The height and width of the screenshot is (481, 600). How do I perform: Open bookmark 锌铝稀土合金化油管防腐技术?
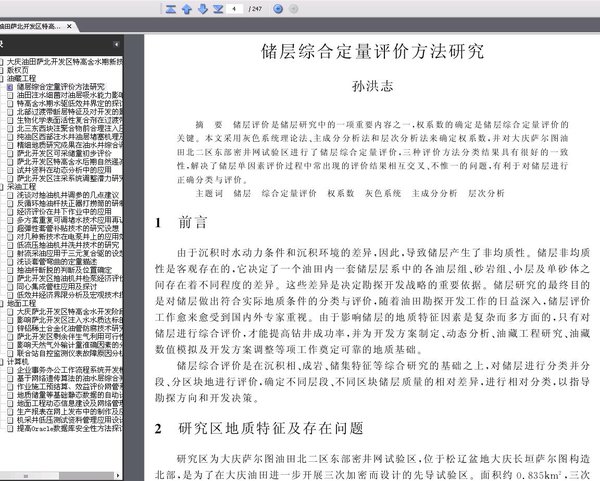(x=70, y=328)
